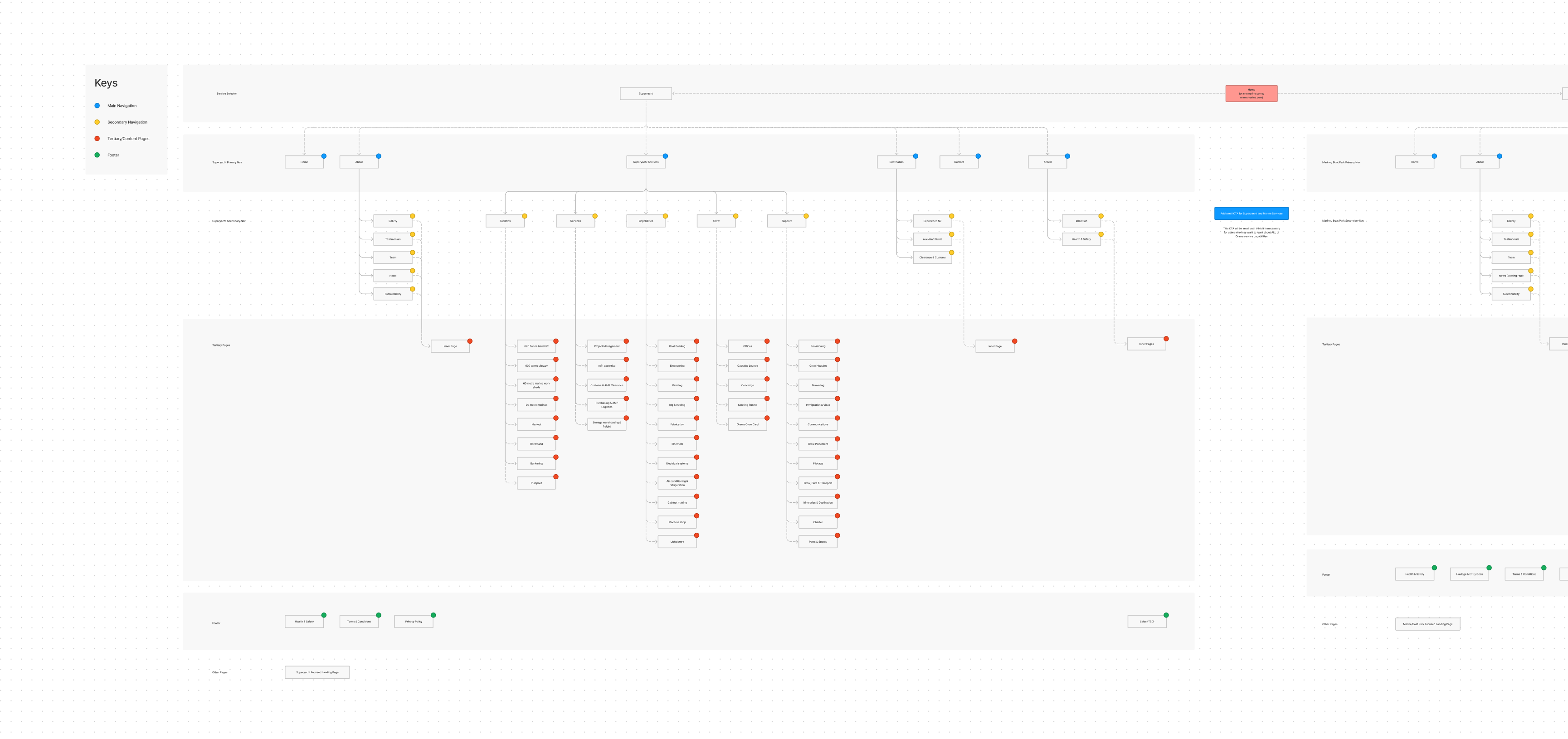This screenshot has width=1568, height=739.
Task: Click yellow dot on Induction node
Action: 1101,216
